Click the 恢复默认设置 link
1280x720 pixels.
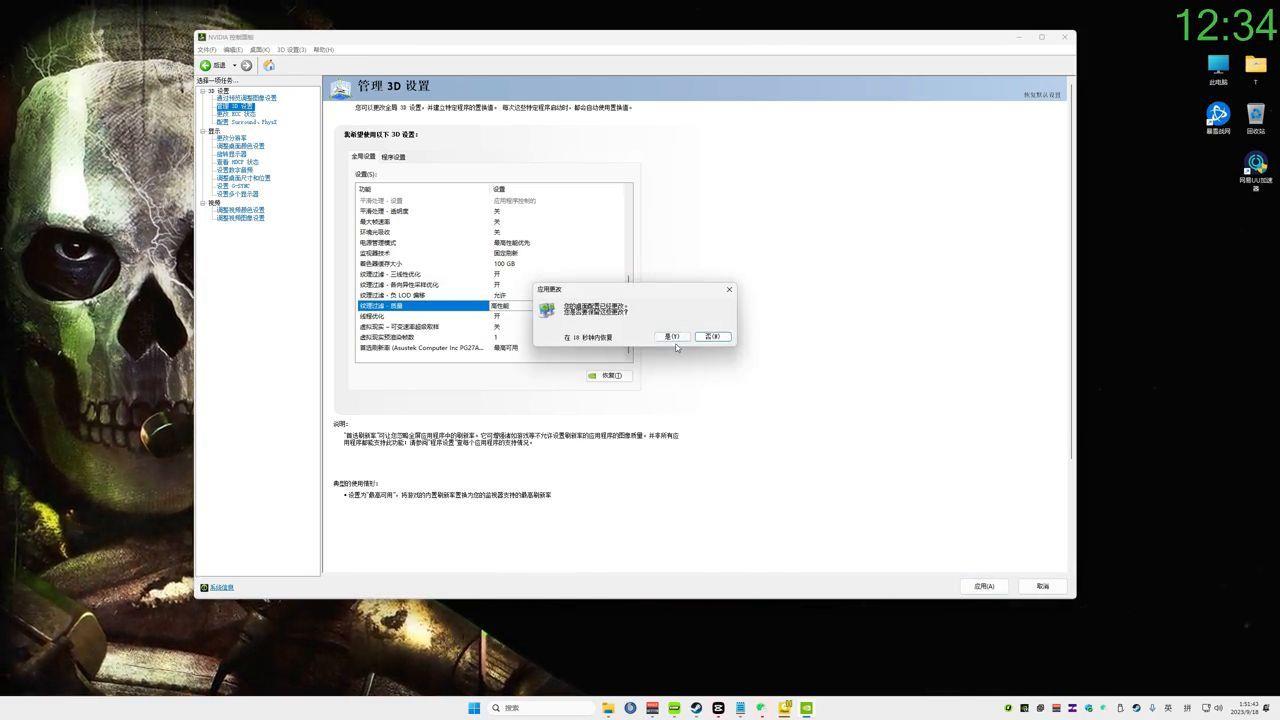click(x=1042, y=95)
